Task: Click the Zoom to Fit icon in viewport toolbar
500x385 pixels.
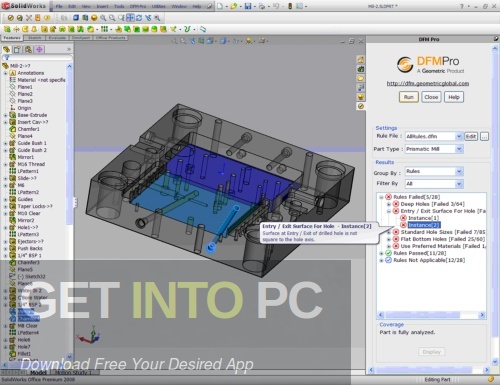Action: pyautogui.click(x=174, y=41)
